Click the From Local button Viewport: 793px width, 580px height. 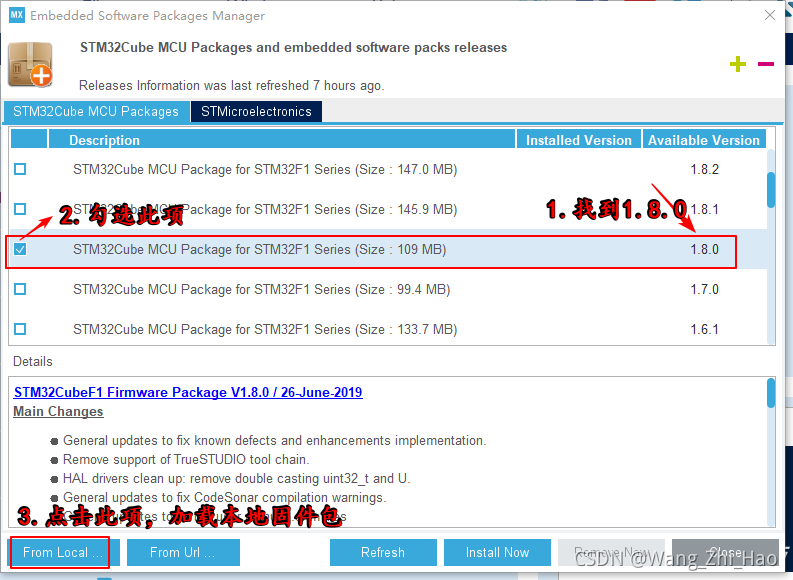[64, 552]
